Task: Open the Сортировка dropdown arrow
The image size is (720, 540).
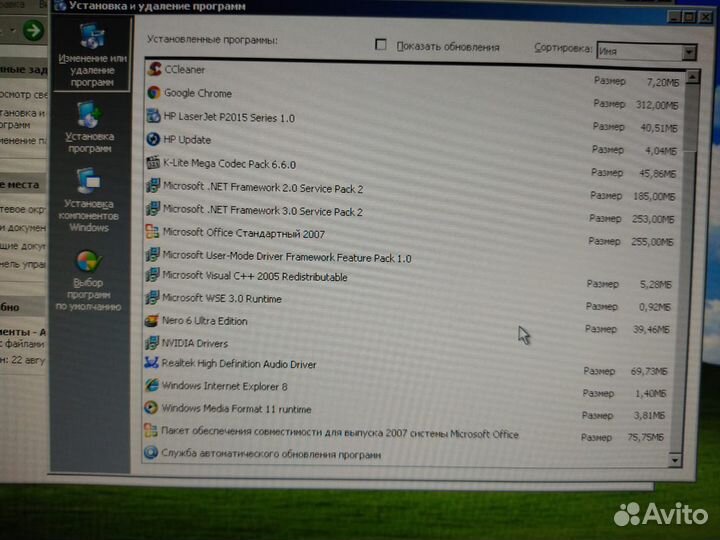Action: (x=689, y=52)
